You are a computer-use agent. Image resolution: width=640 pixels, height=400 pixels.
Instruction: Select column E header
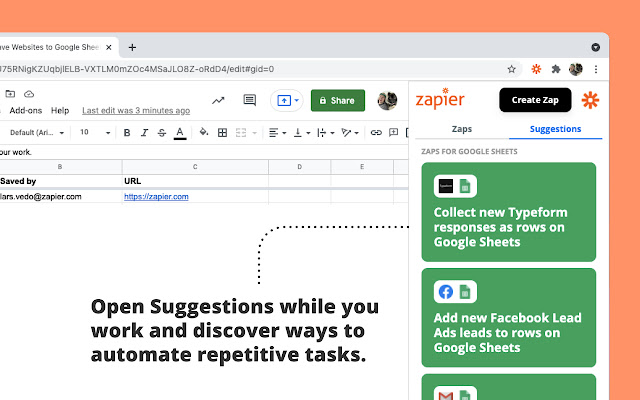pos(362,167)
